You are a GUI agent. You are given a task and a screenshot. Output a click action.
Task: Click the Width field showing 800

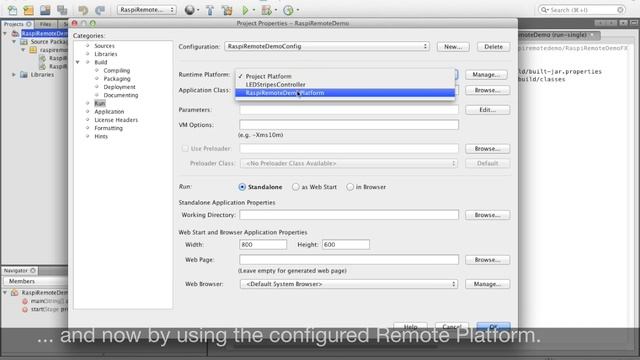[x=263, y=244]
